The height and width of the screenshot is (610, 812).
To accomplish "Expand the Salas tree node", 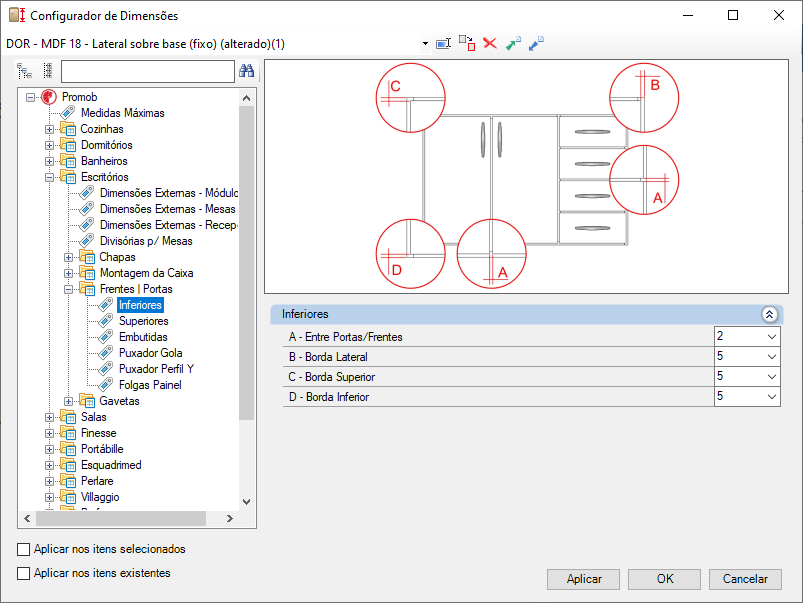I will (x=50, y=417).
